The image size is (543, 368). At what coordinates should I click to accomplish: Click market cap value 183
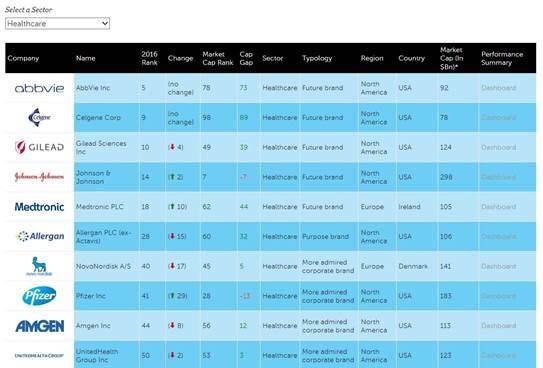click(446, 296)
